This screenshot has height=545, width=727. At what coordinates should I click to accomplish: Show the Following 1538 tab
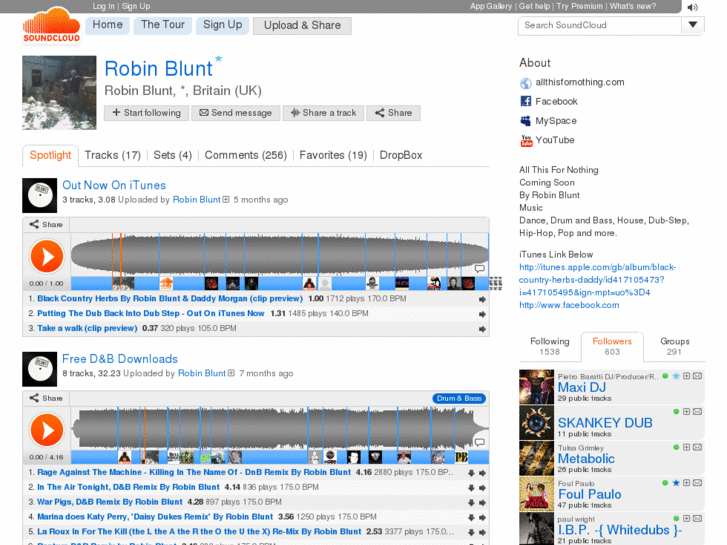point(549,346)
